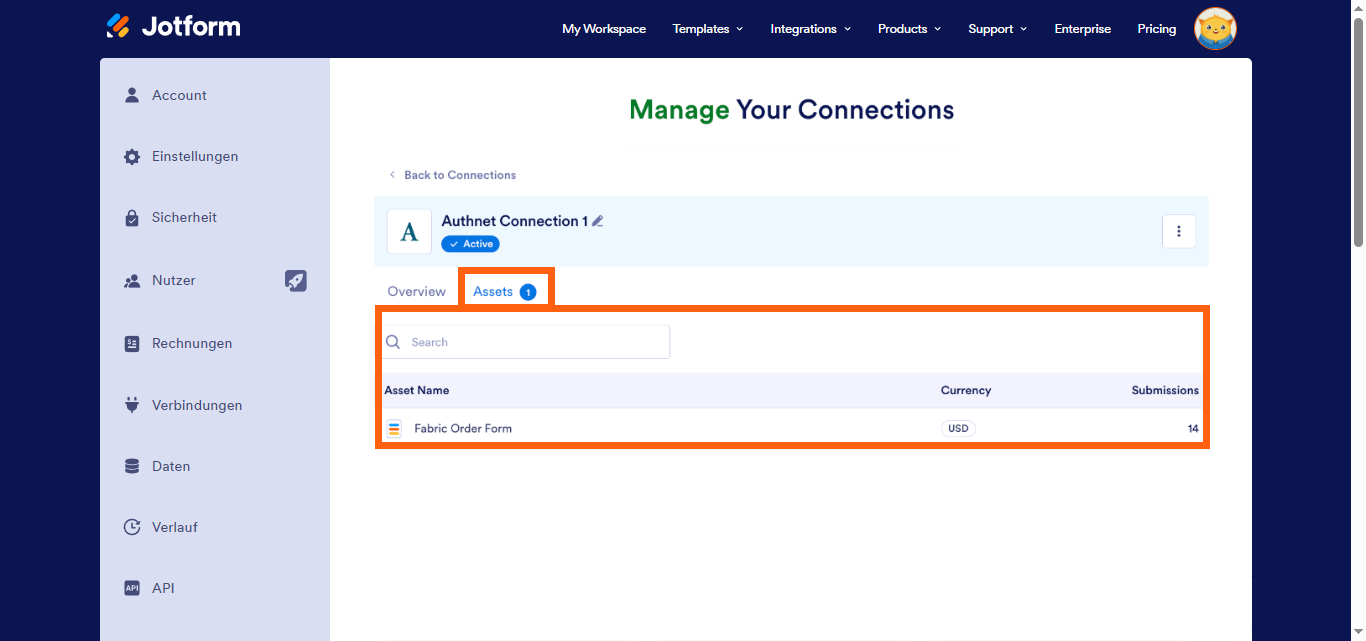Click the USD currency tag

click(x=958, y=428)
